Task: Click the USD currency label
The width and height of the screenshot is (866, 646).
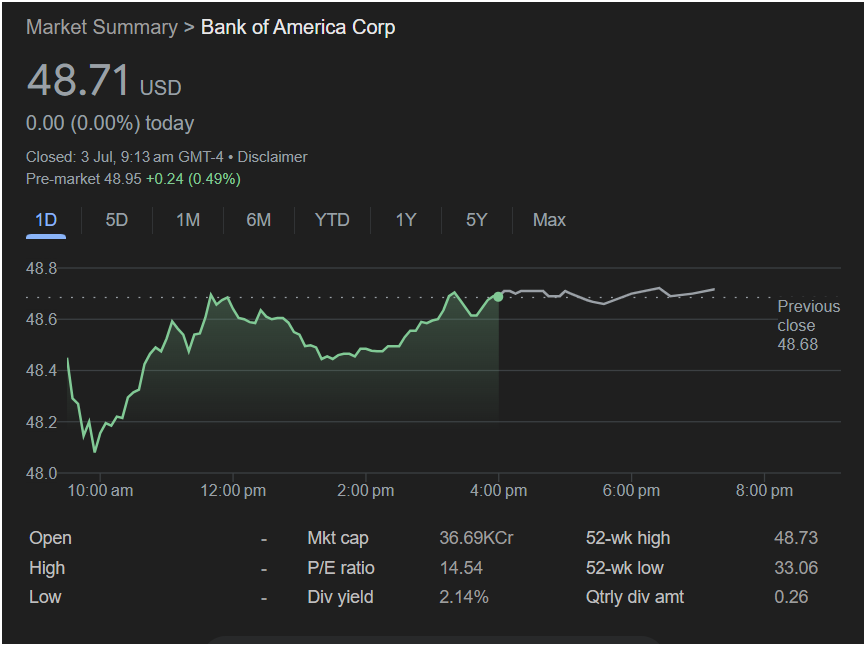Action: click(x=161, y=88)
